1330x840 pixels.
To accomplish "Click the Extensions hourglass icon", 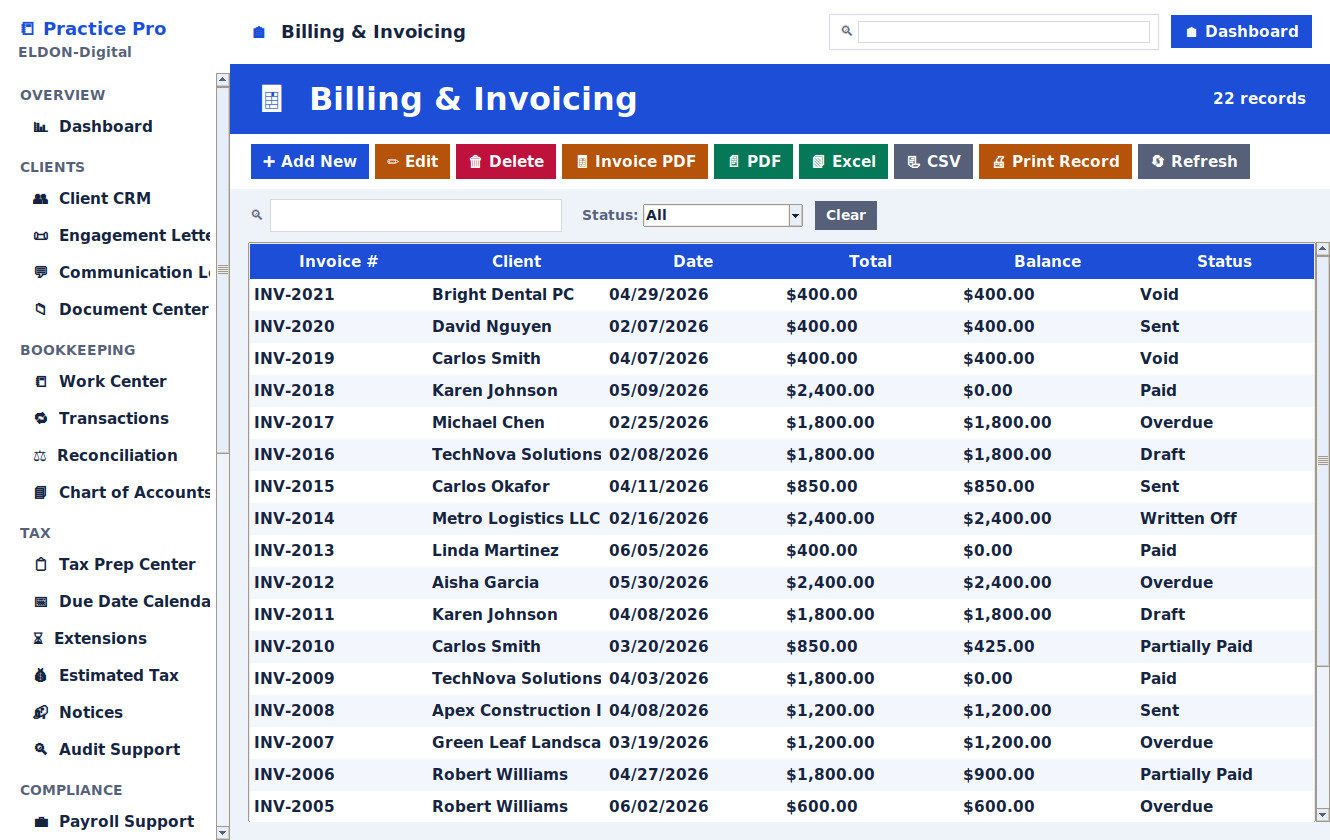I will pos(39,639).
